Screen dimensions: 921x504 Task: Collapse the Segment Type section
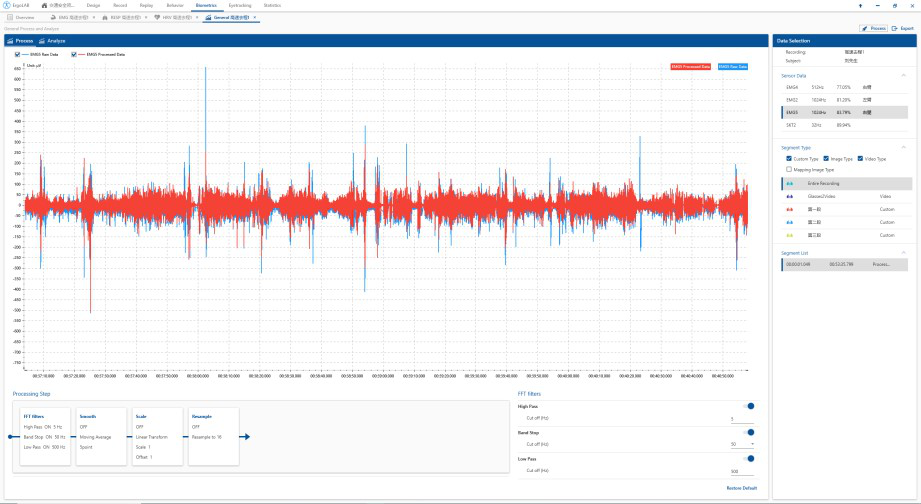[904, 147]
